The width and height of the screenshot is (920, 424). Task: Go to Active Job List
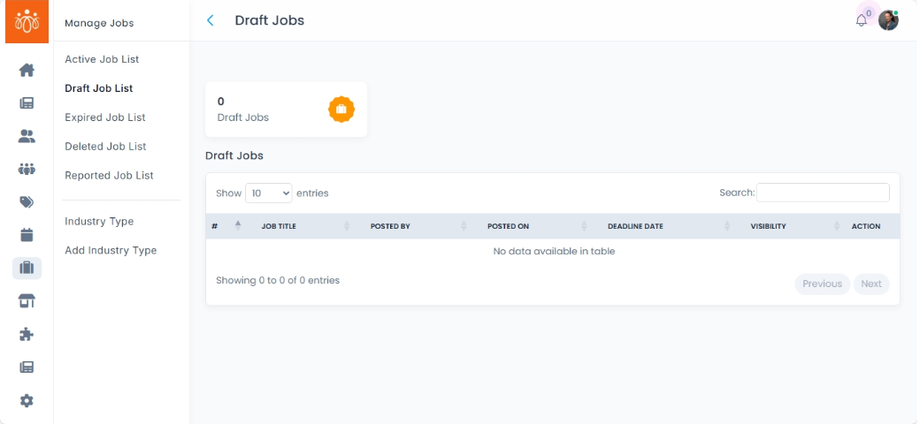point(102,59)
